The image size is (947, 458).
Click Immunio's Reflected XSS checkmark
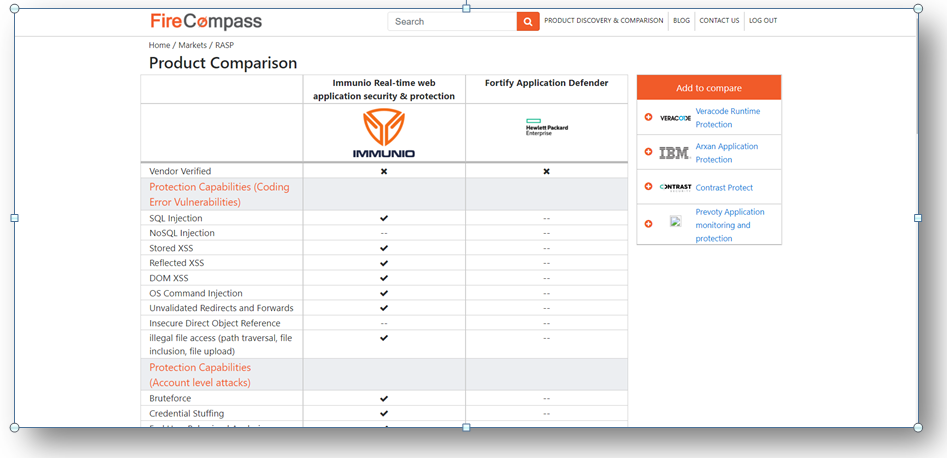pyautogui.click(x=384, y=263)
